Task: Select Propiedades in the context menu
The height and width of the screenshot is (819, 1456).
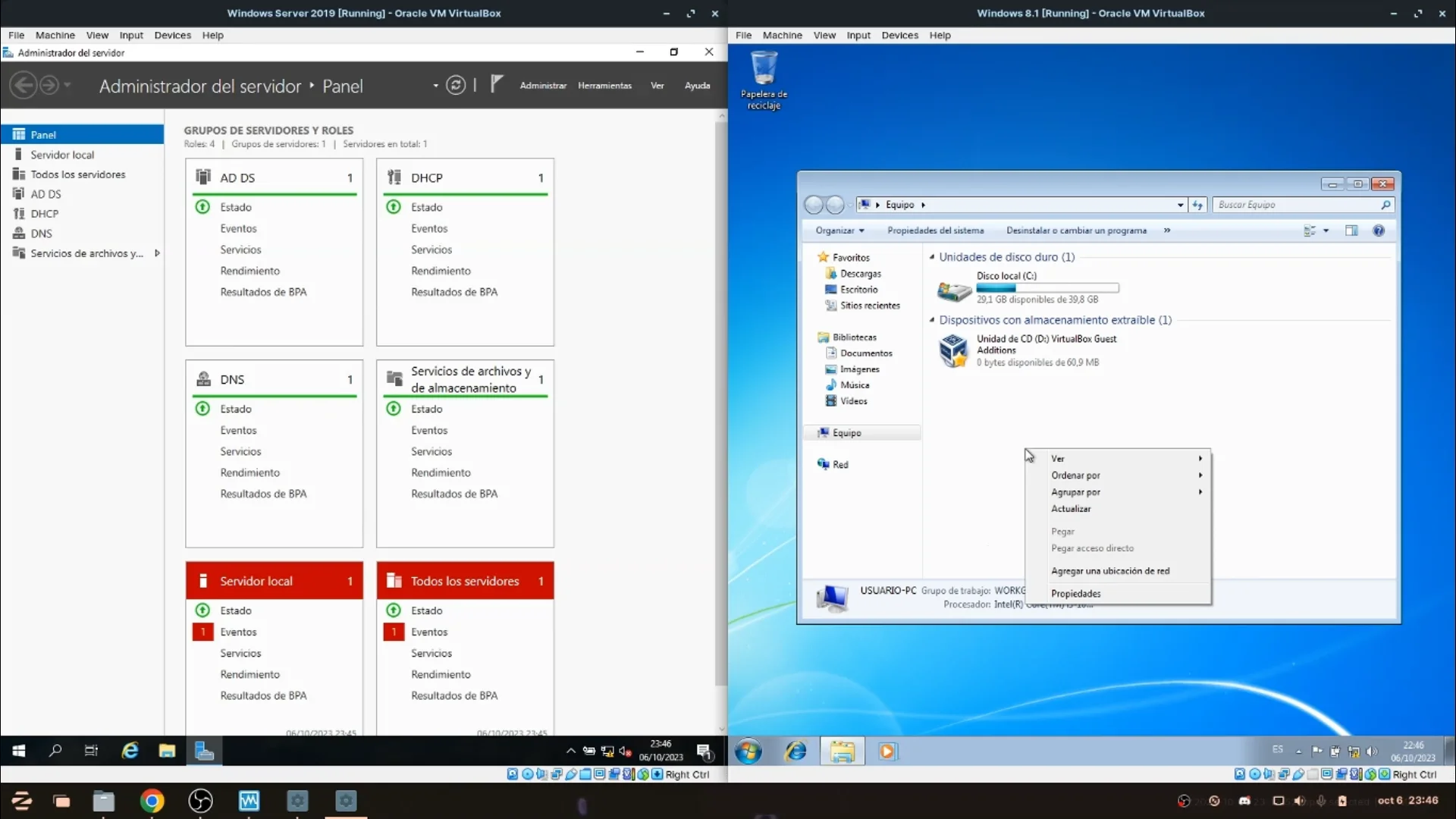Action: (x=1075, y=594)
